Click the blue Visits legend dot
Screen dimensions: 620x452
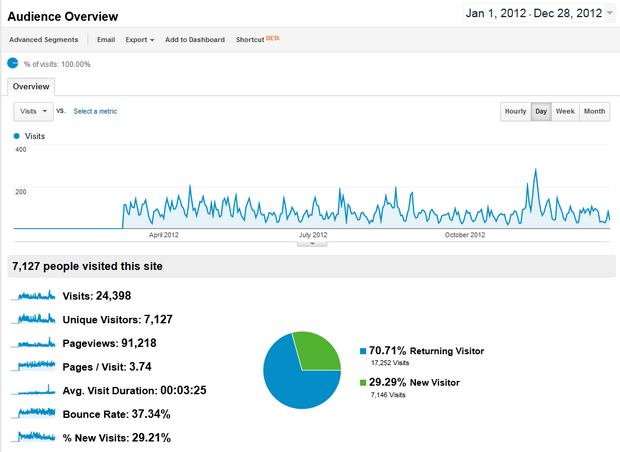[16, 135]
